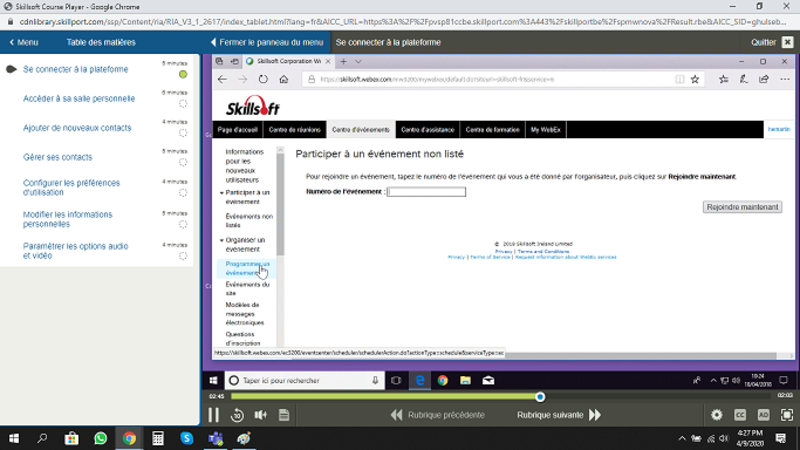This screenshot has width=800, height=450.
Task: Open new tab plus in Edge
Action: [x=343, y=62]
